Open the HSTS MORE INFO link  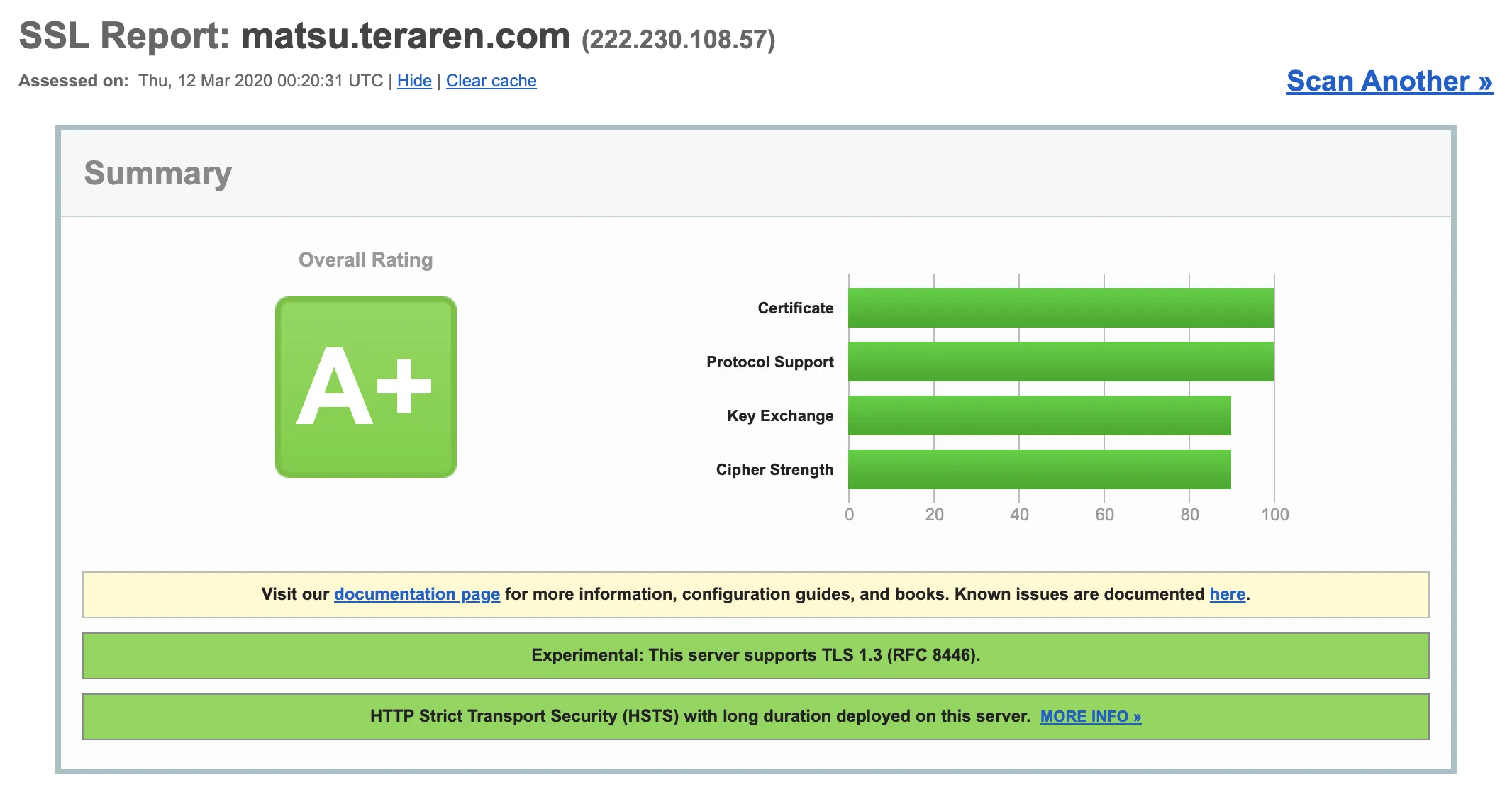(1090, 717)
